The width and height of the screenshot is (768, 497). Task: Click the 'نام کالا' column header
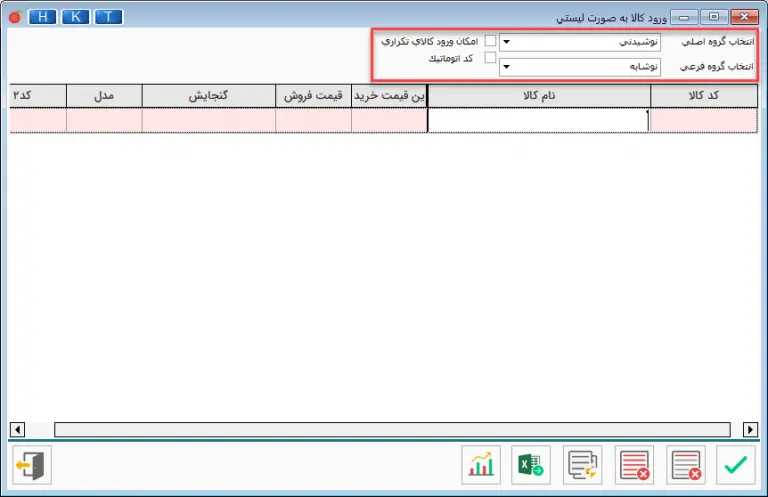click(538, 95)
